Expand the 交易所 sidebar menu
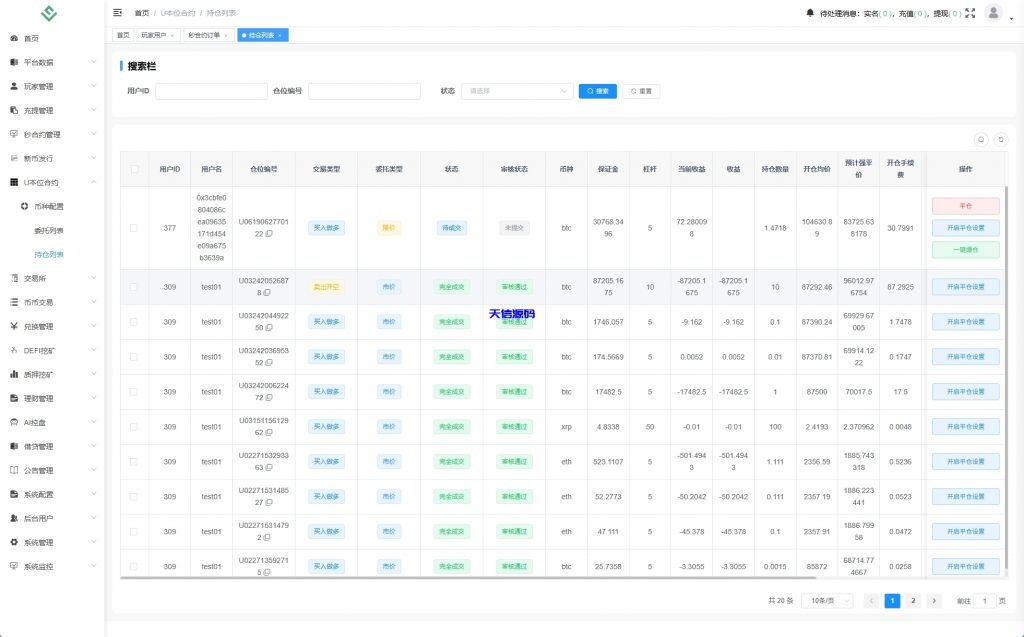1024x637 pixels. click(52, 278)
